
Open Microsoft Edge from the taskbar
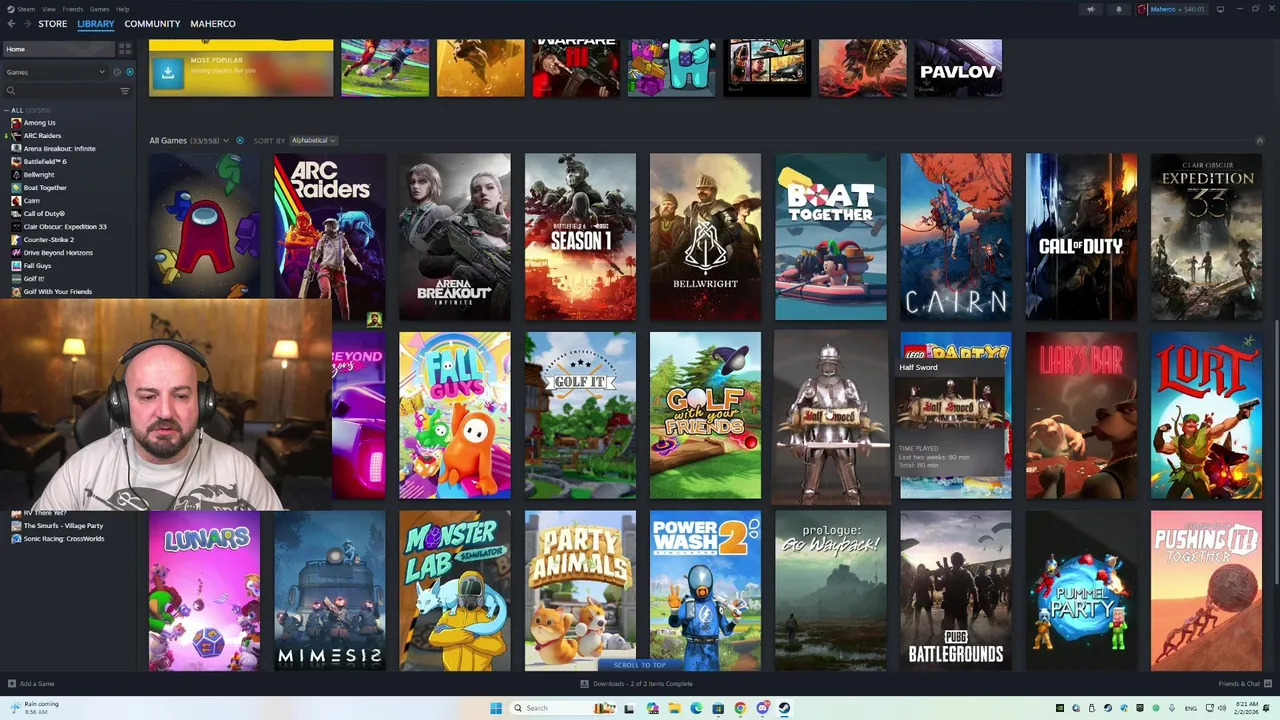click(696, 708)
